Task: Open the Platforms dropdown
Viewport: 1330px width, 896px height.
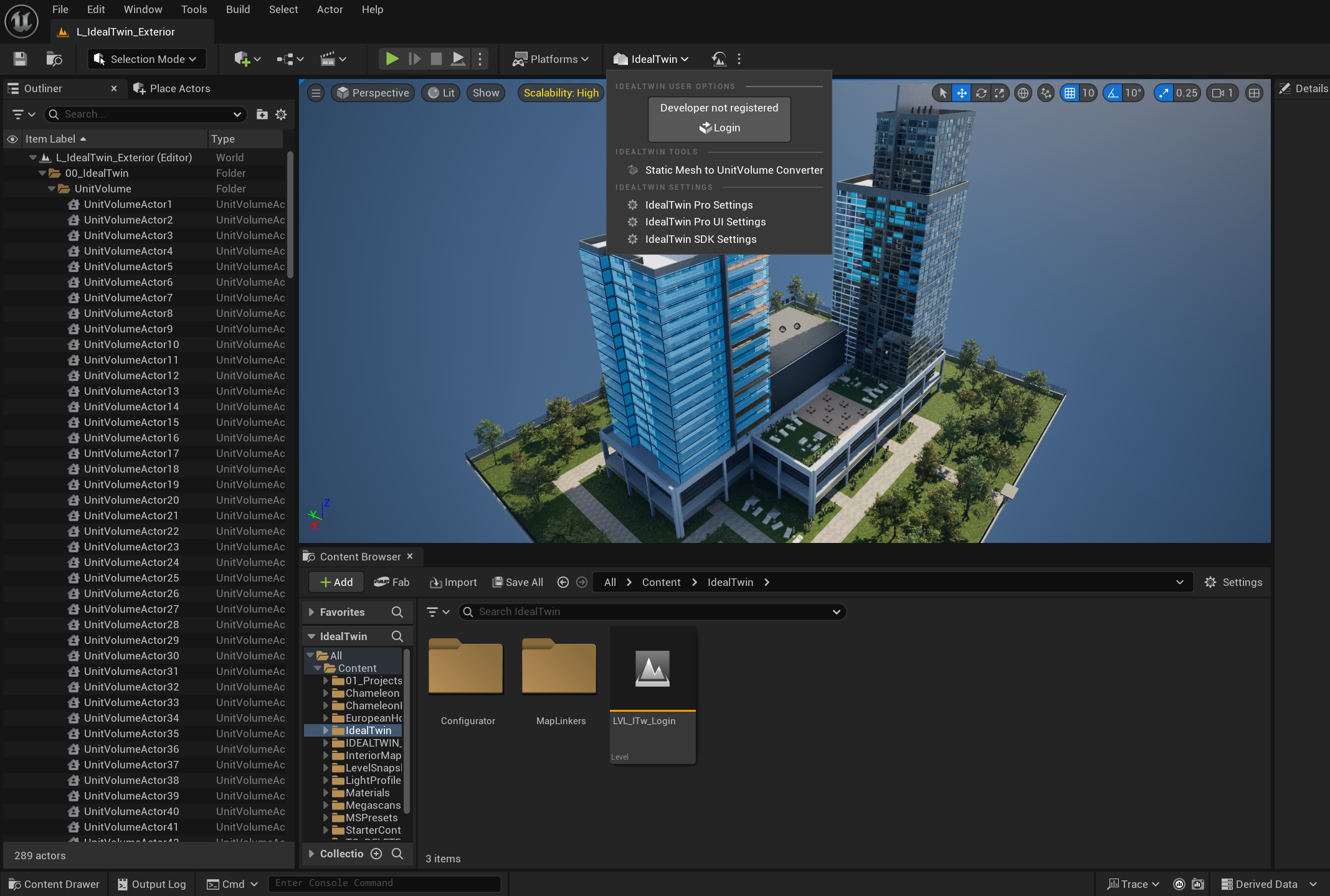Action: [551, 59]
